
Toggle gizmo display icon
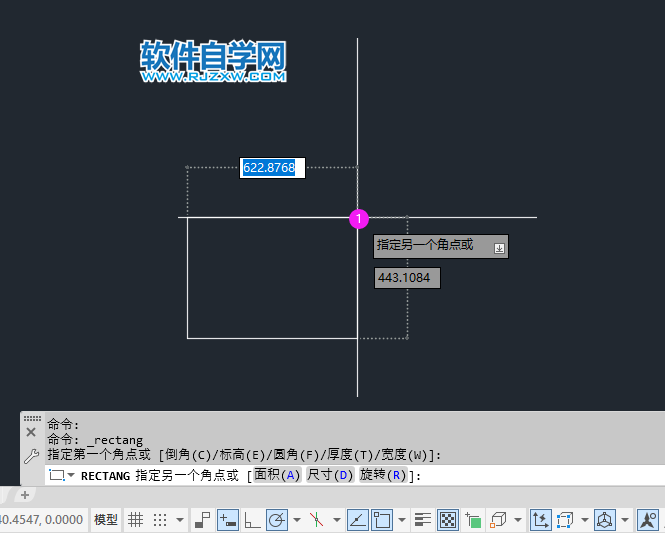pyautogui.click(x=605, y=520)
